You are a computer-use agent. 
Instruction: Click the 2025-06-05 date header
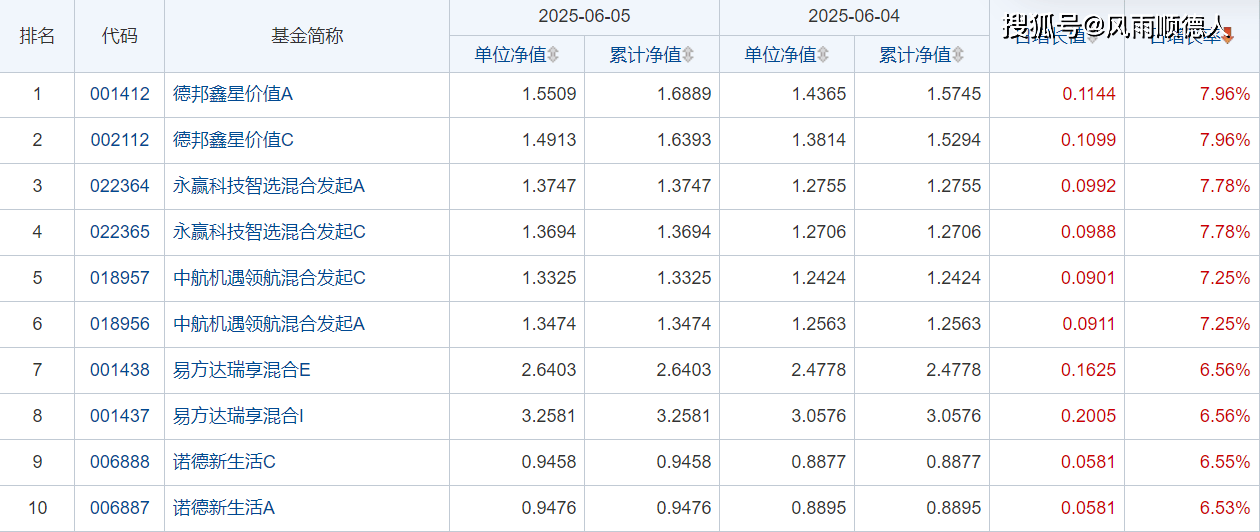tap(585, 17)
